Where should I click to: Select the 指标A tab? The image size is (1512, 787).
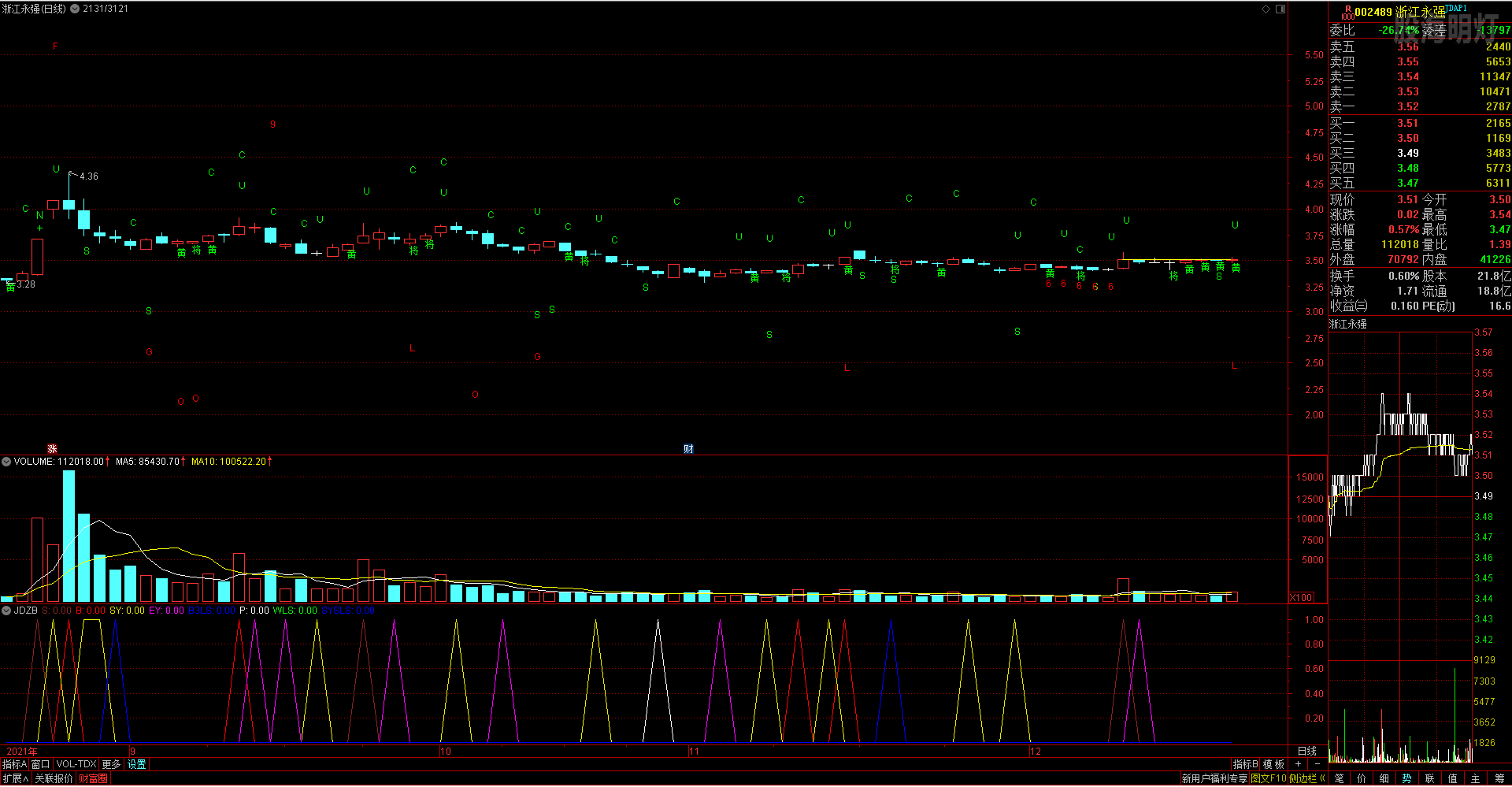click(14, 764)
